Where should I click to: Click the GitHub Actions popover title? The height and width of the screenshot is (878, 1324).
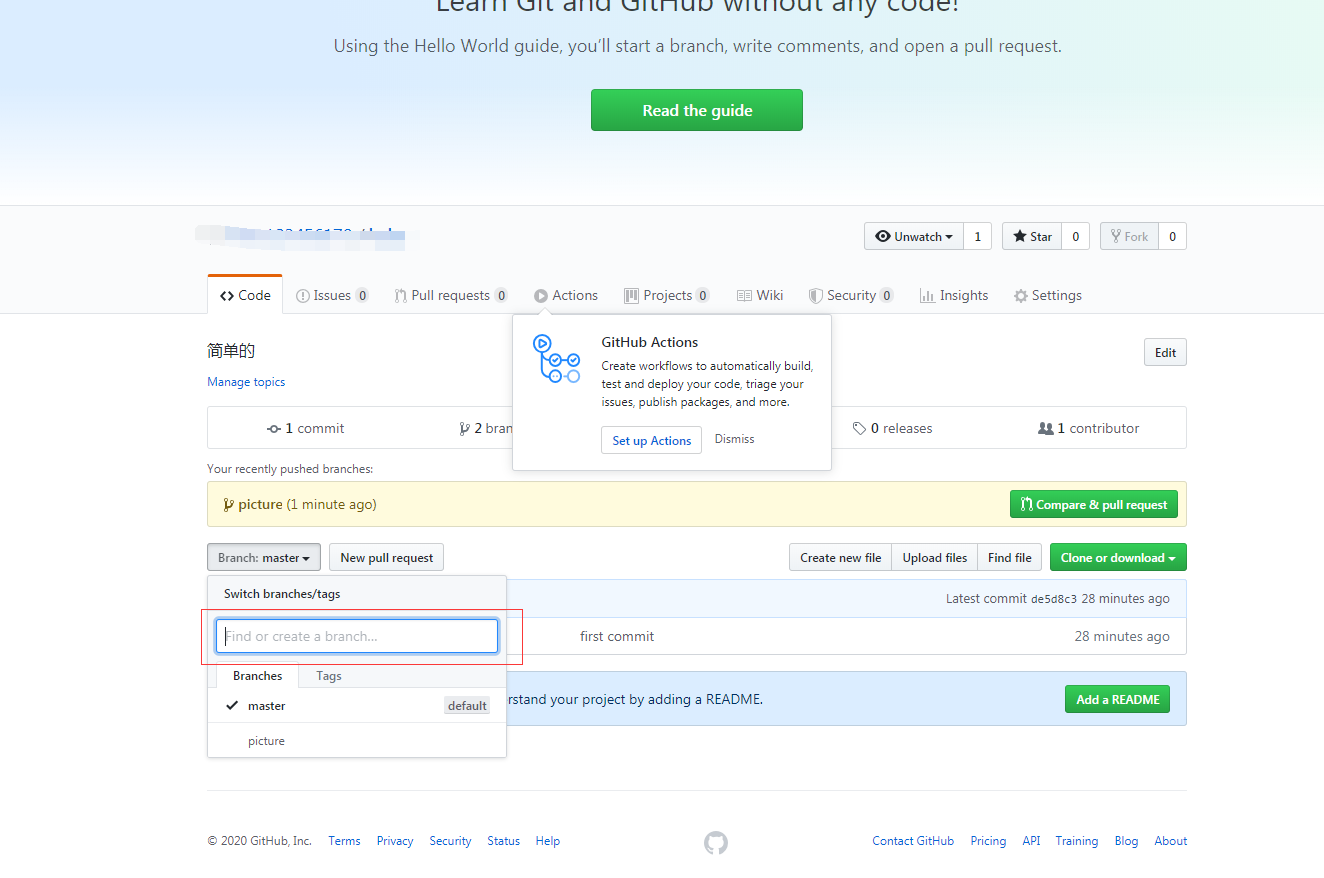(x=650, y=342)
